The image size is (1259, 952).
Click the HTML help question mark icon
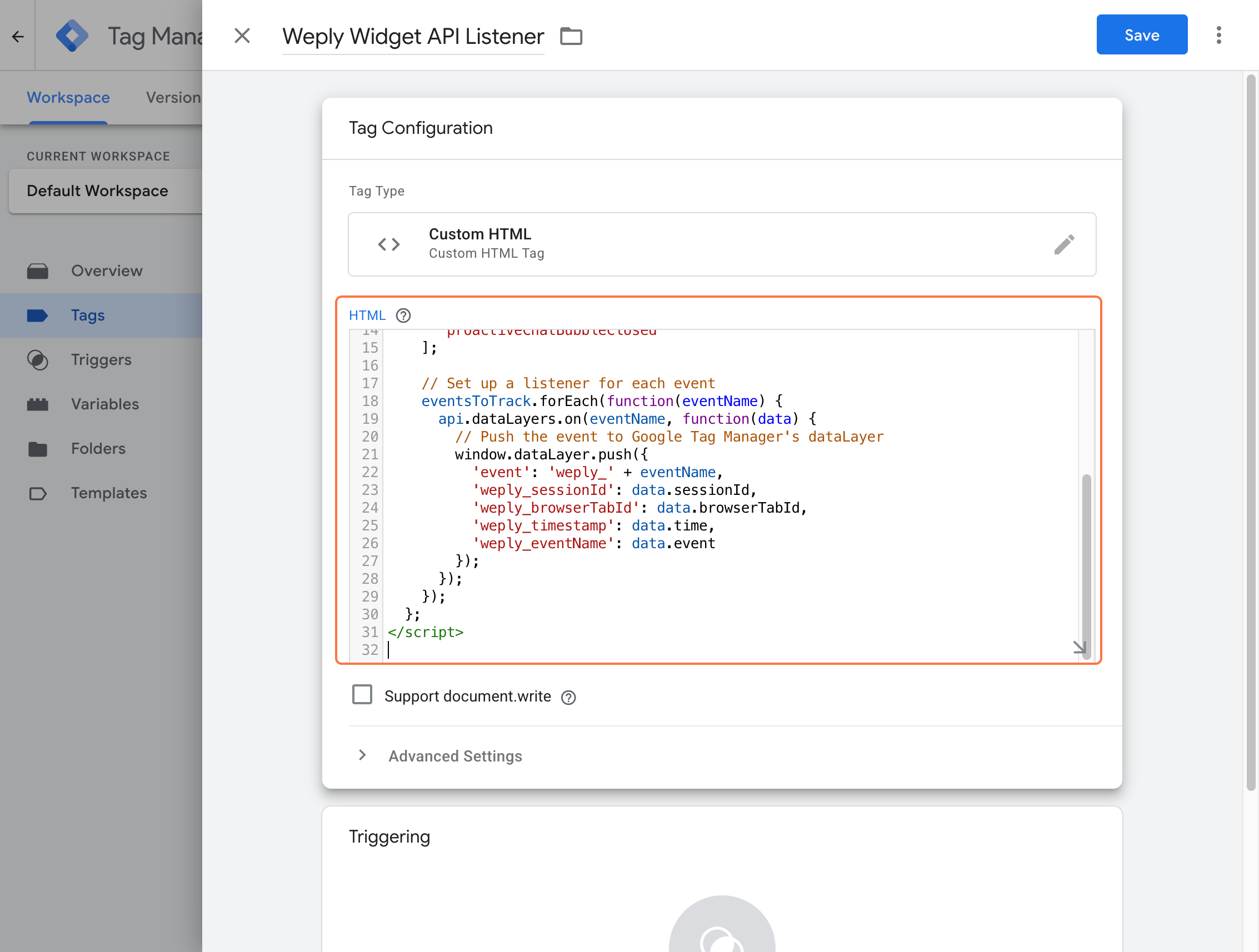tap(403, 315)
